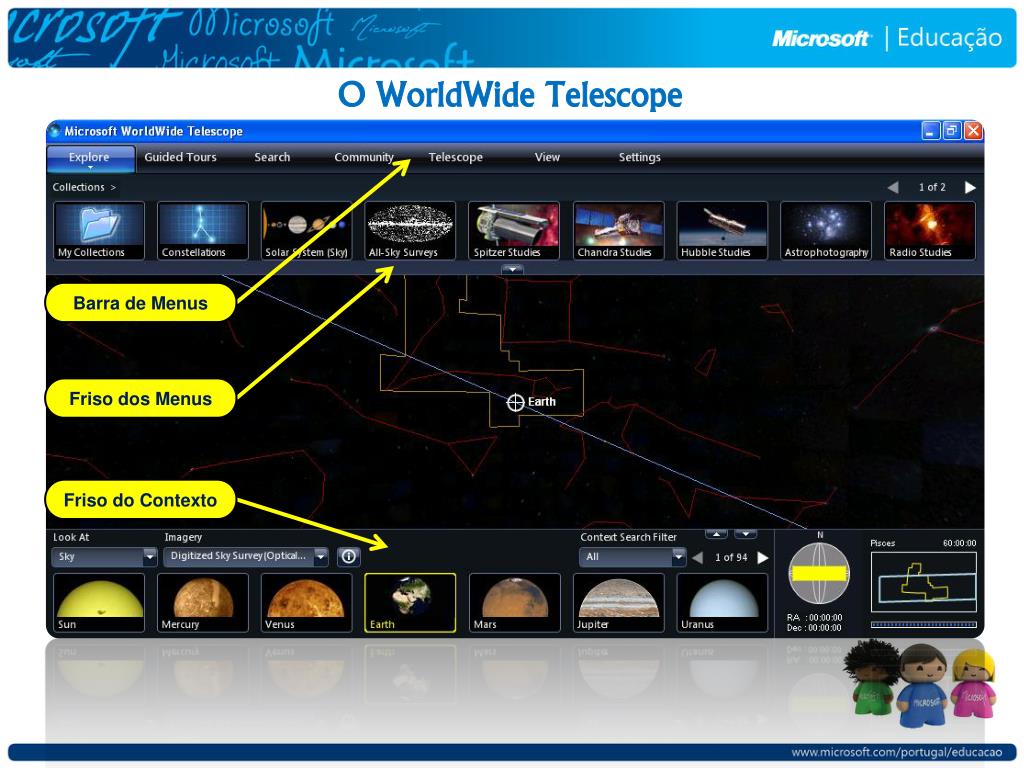
Task: Click the '1 of 2' page indicator
Action: (x=932, y=187)
